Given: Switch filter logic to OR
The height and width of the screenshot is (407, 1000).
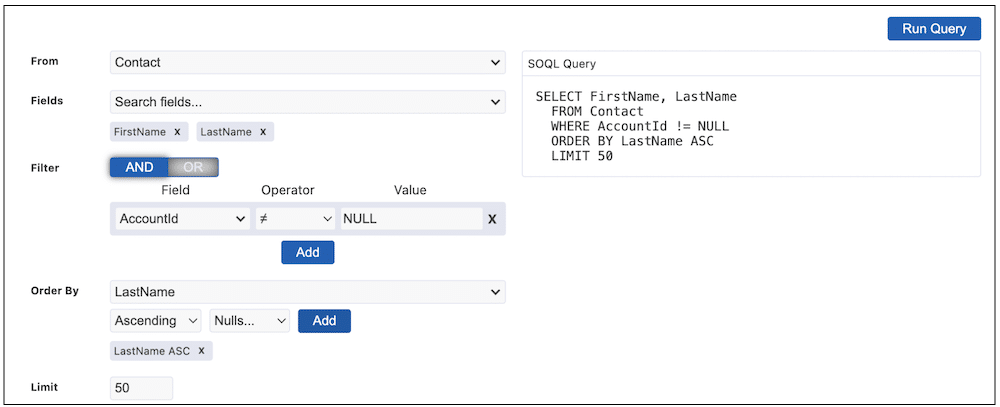Looking at the screenshot, I should [193, 167].
